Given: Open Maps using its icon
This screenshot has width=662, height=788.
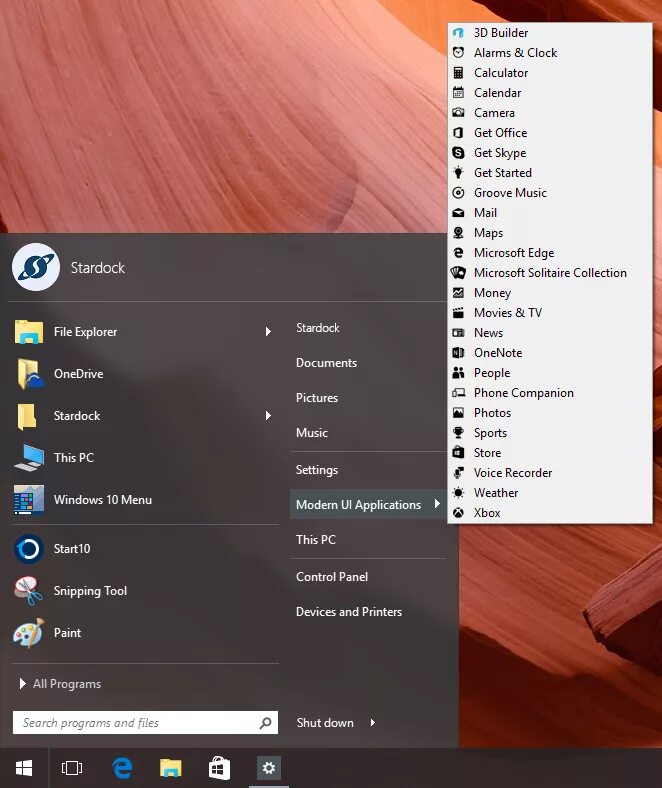Looking at the screenshot, I should [x=458, y=233].
